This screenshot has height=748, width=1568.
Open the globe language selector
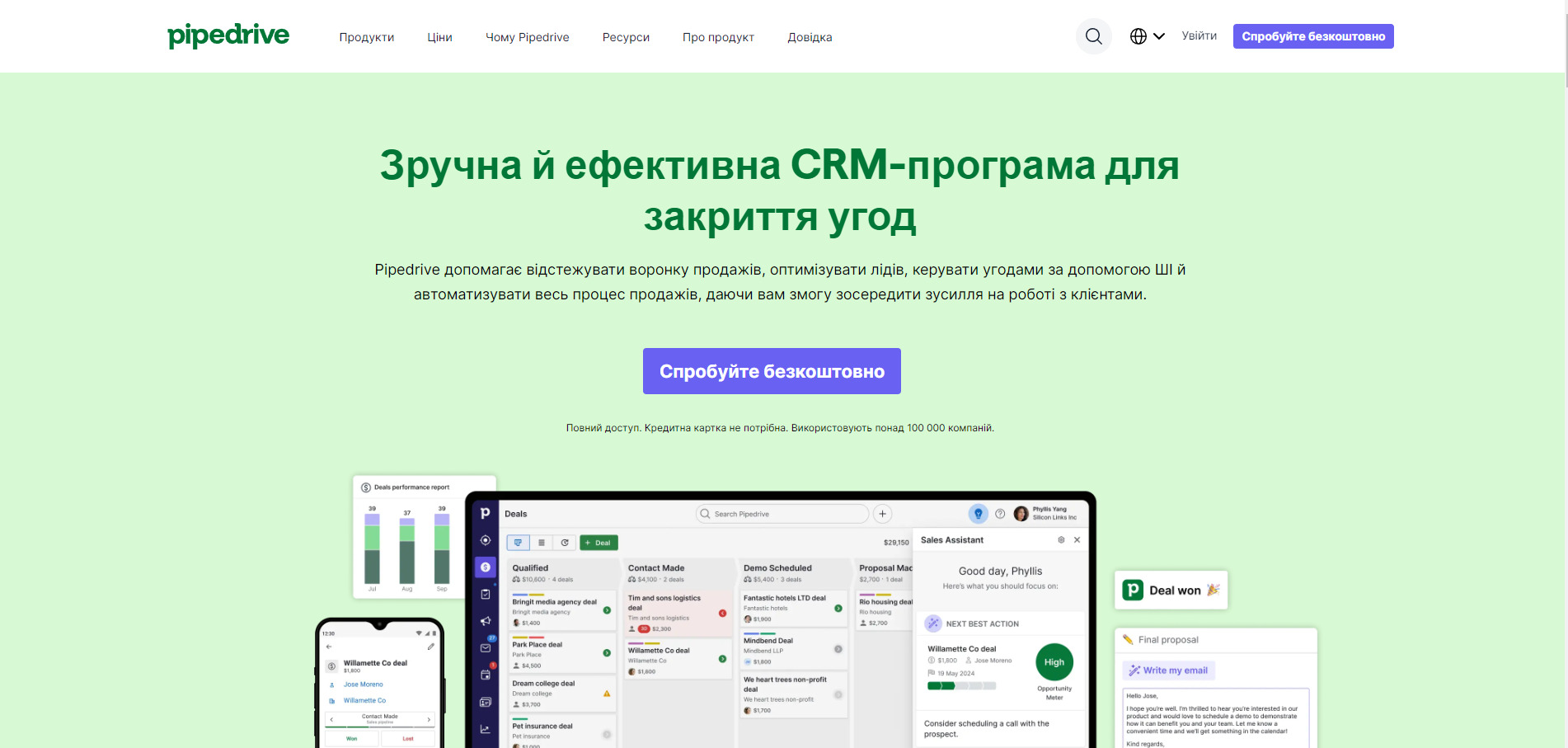tap(1147, 36)
